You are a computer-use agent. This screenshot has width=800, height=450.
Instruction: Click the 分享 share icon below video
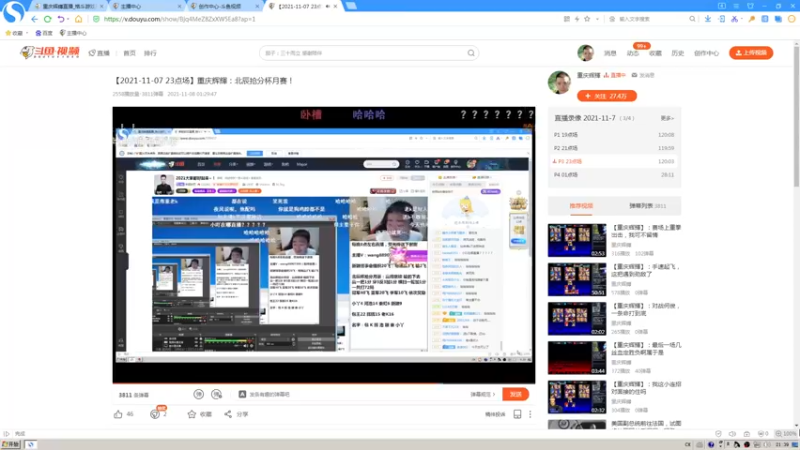pyautogui.click(x=228, y=414)
